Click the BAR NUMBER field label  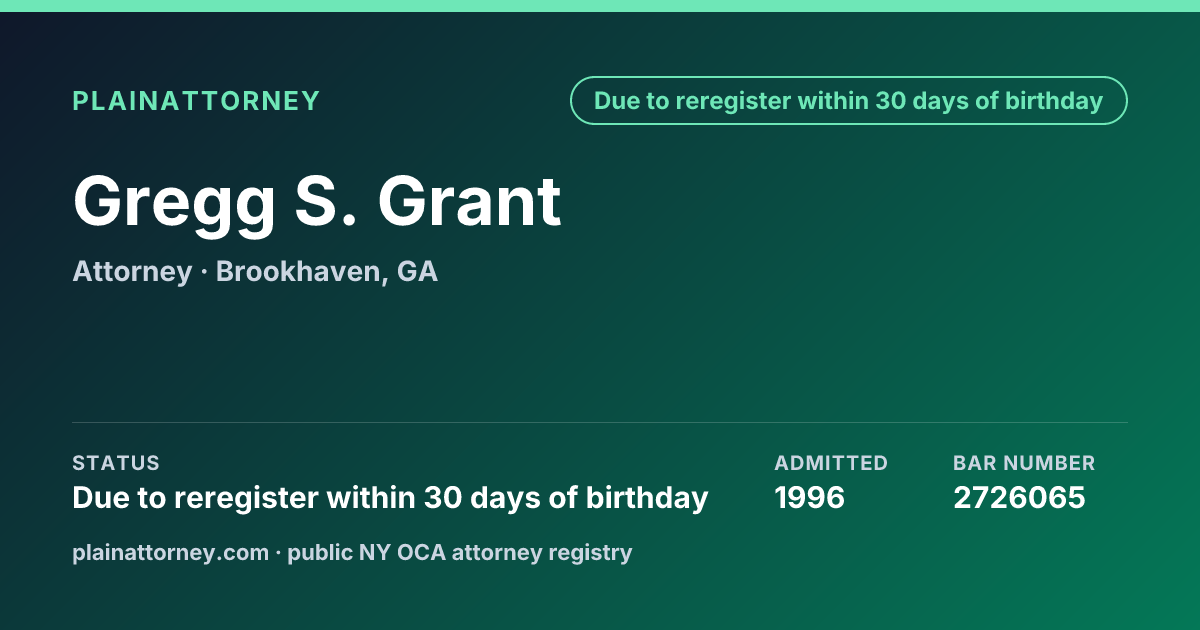1024,463
